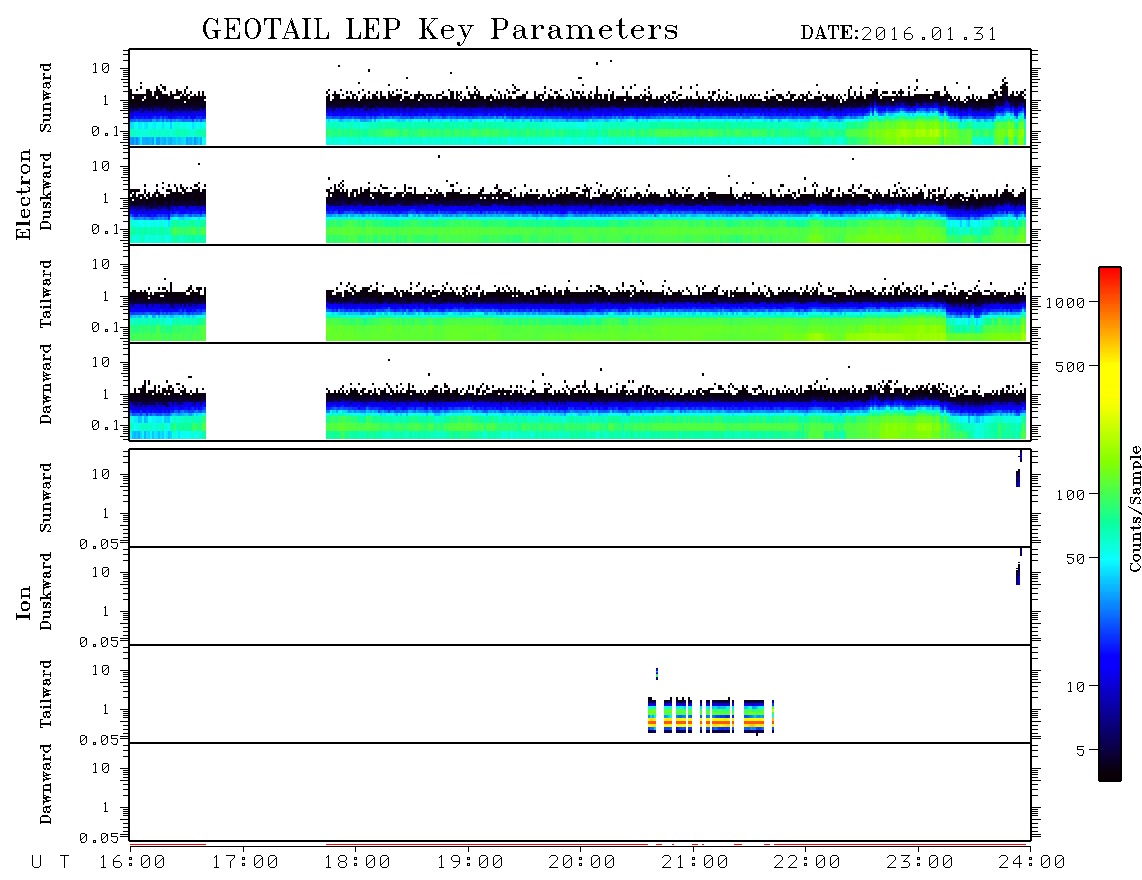Click the Electron group axis label
This screenshot has width=1142, height=880.
23,194
